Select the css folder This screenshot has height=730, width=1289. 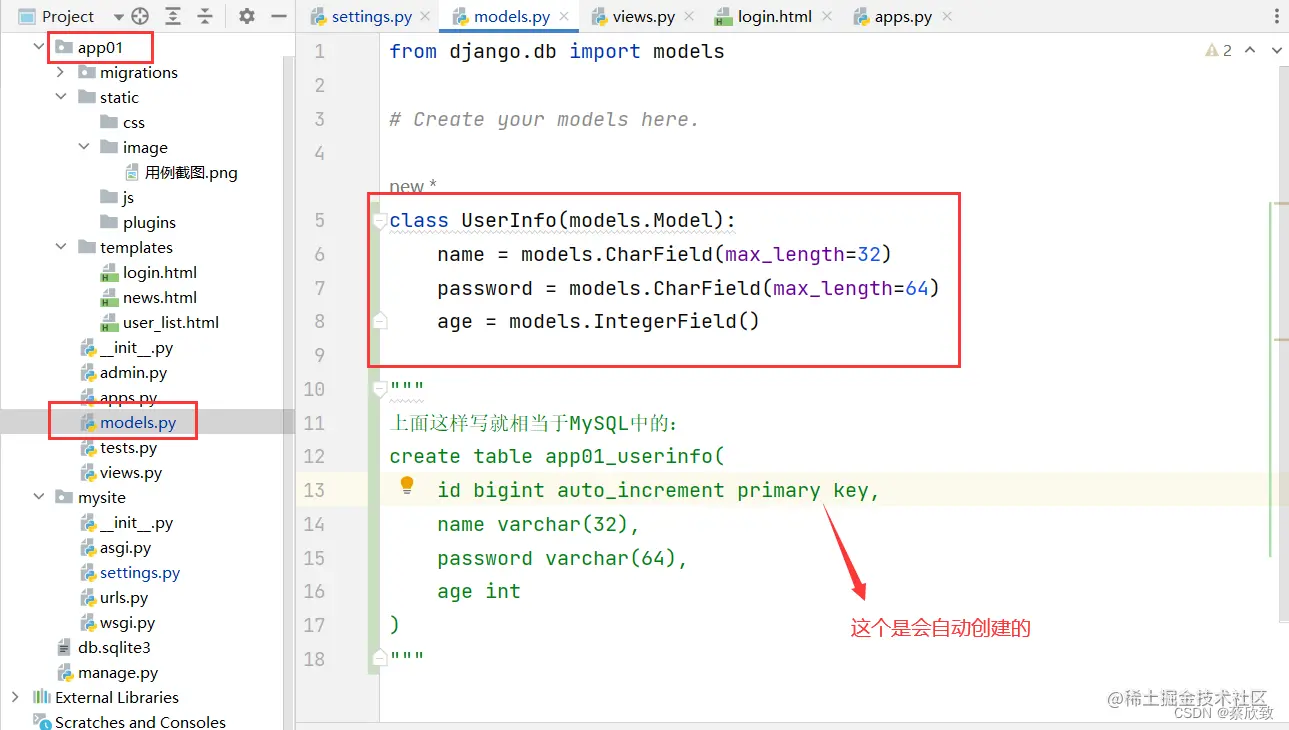123,122
